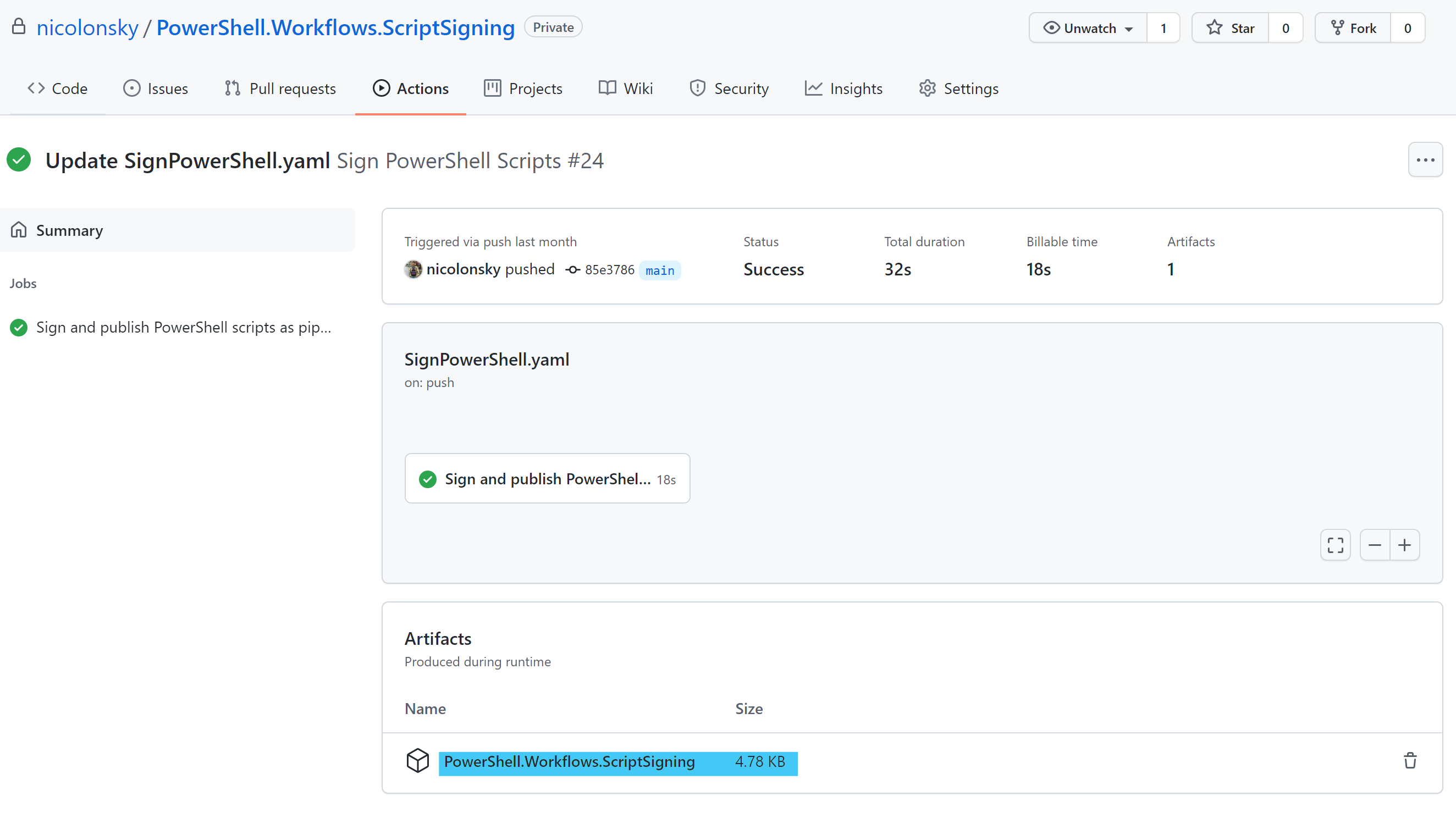Image resolution: width=1456 pixels, height=818 pixels.
Task: Go to Pull requests tab
Action: pos(280,88)
